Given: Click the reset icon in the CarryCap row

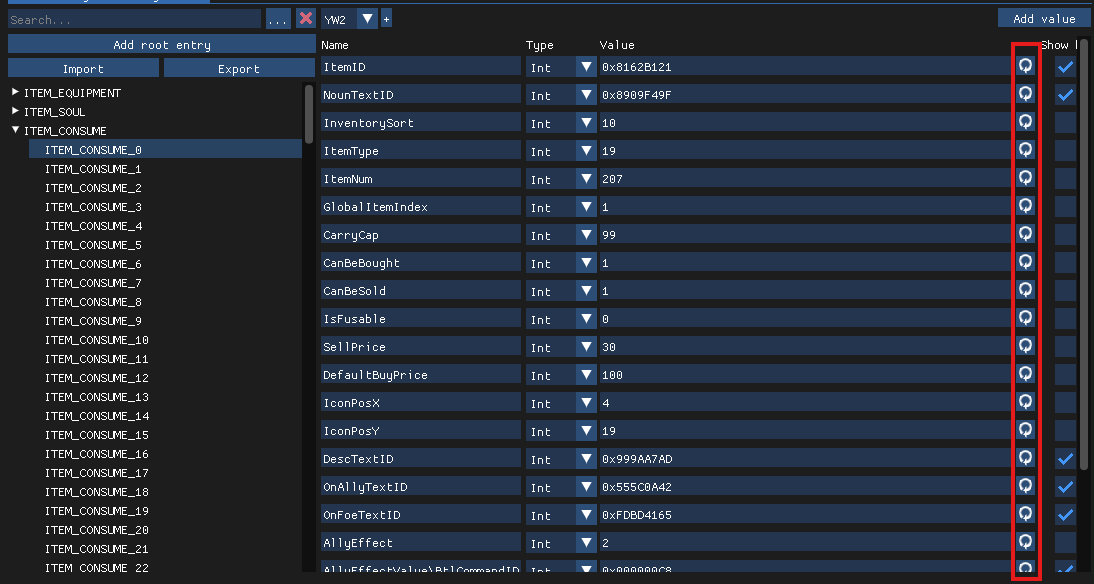Looking at the screenshot, I should (1025, 233).
